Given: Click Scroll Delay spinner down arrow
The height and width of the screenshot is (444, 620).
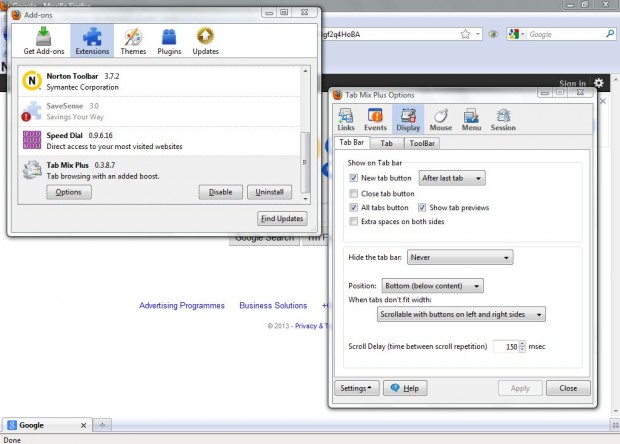Looking at the screenshot, I should coord(522,350).
